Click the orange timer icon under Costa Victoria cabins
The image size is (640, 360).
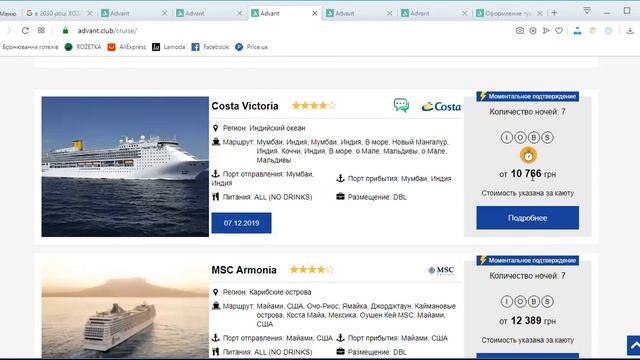pyautogui.click(x=528, y=156)
